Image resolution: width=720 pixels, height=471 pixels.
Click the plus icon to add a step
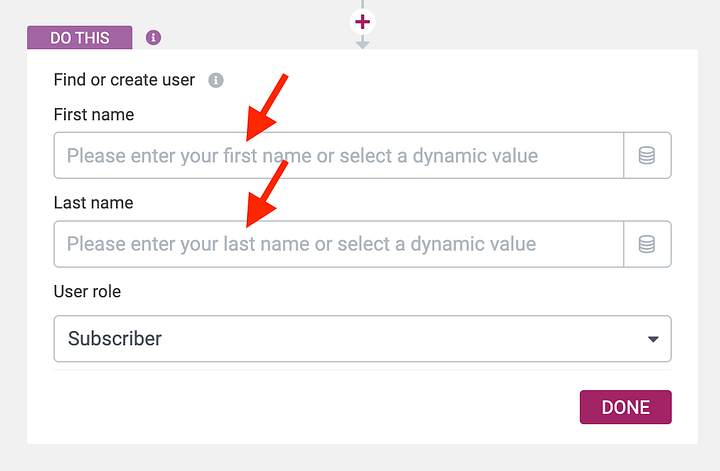coord(363,22)
